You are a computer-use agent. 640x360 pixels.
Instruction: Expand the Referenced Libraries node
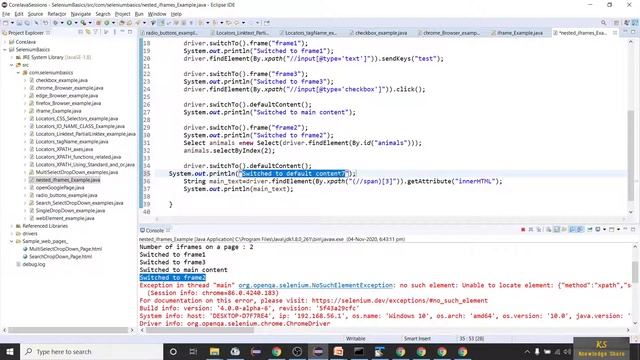point(11,226)
